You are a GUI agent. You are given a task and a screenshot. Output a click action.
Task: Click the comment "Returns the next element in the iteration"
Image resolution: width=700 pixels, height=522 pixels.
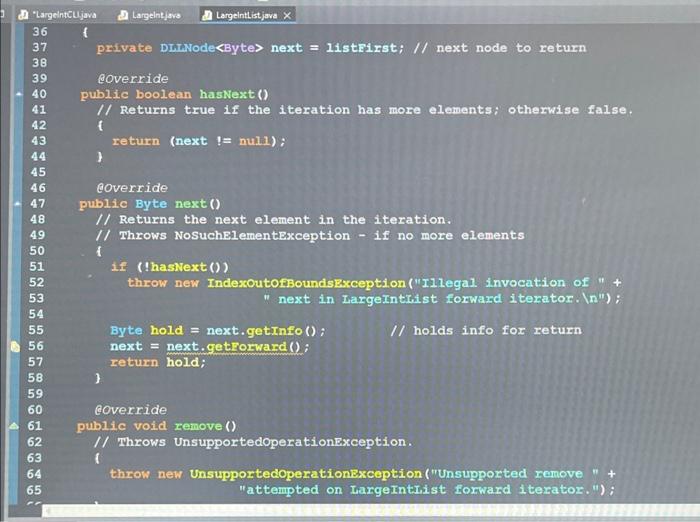click(273, 220)
